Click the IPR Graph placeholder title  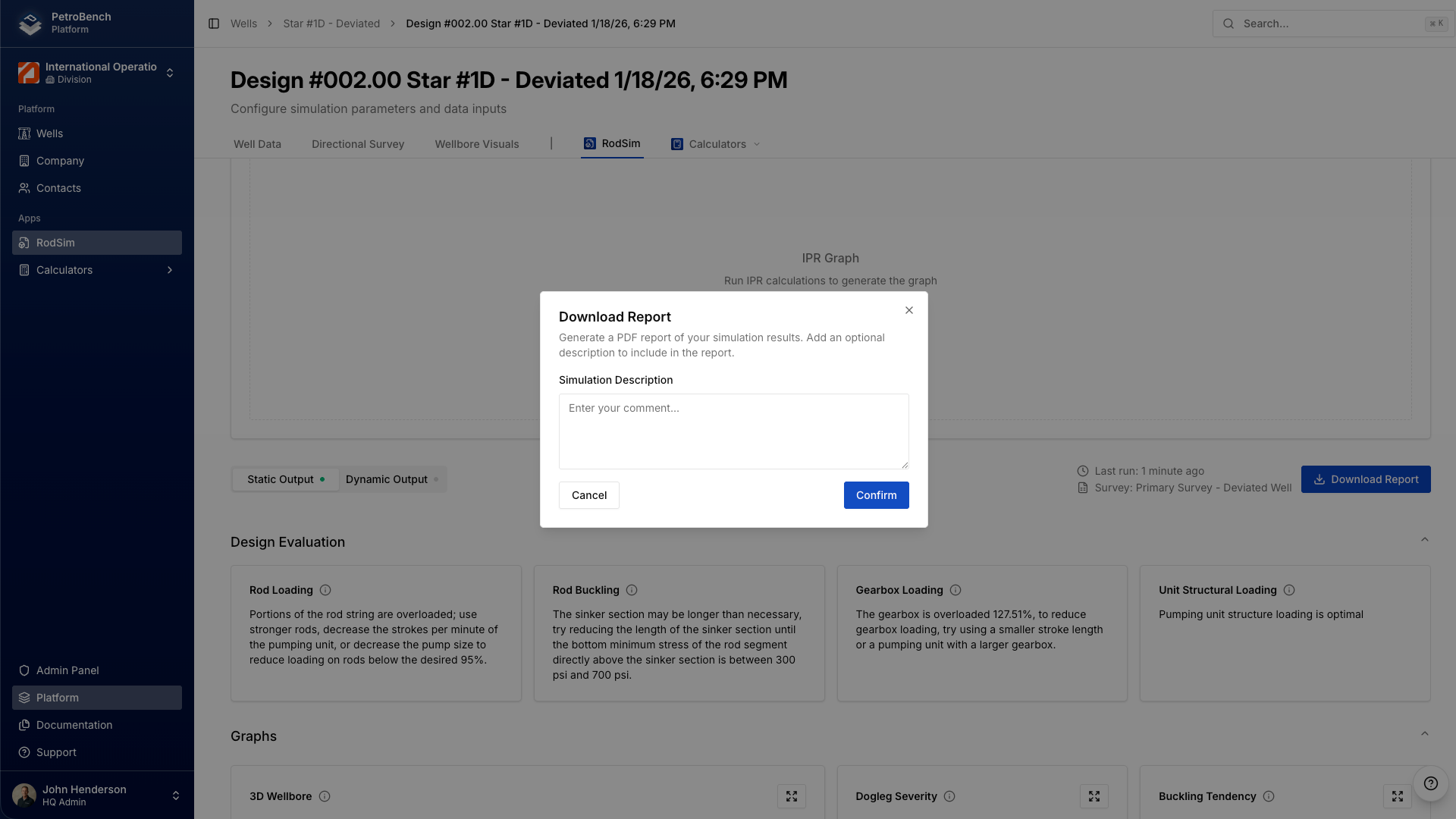(x=830, y=258)
